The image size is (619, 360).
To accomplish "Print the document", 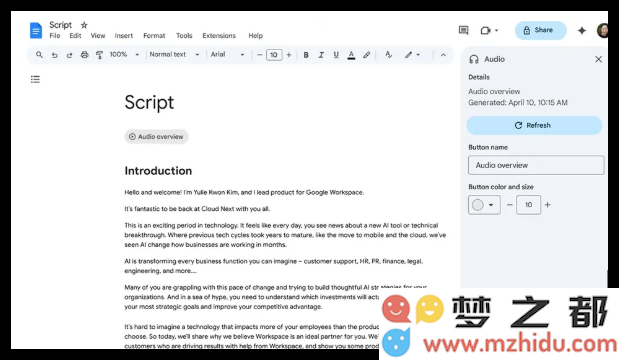I will point(84,55).
